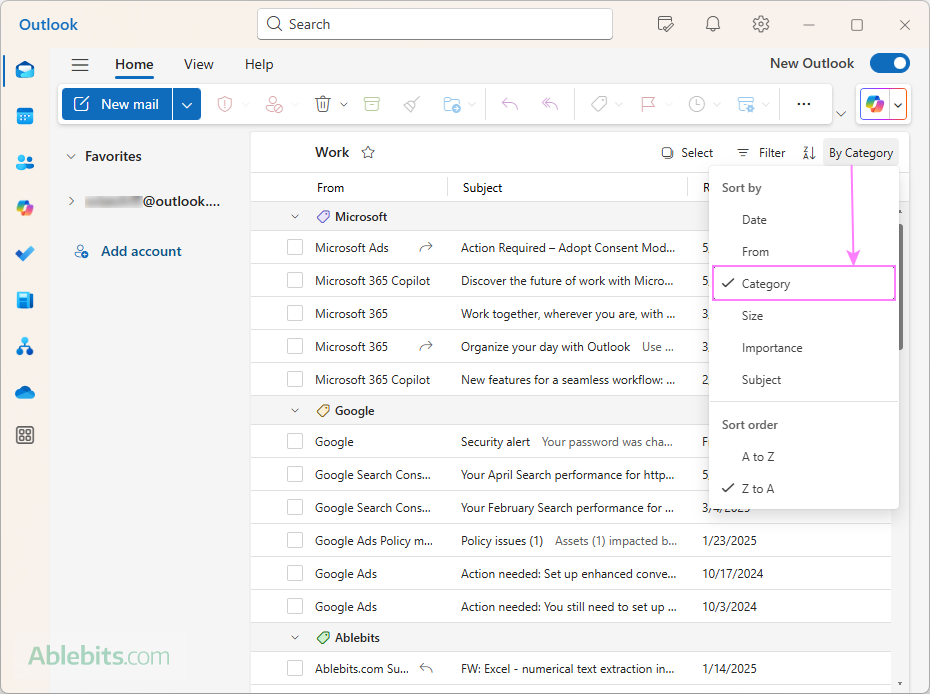Open the Delete options dropdown arrow
This screenshot has width=930, height=694.
343,104
